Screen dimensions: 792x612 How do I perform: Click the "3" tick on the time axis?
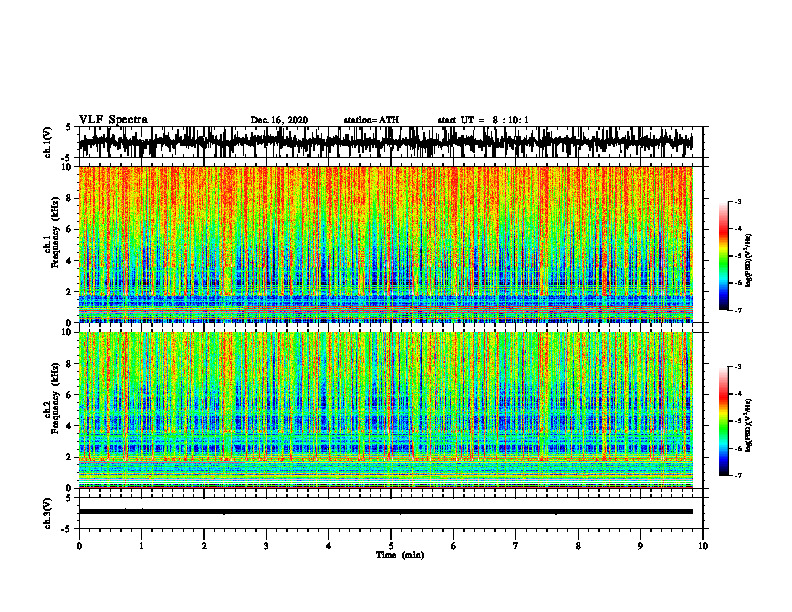click(266, 546)
